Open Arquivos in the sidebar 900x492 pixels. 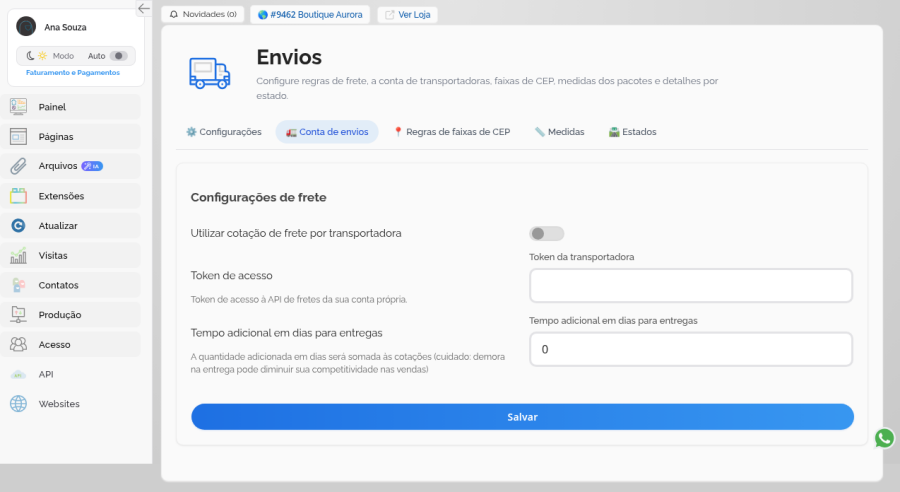71,166
